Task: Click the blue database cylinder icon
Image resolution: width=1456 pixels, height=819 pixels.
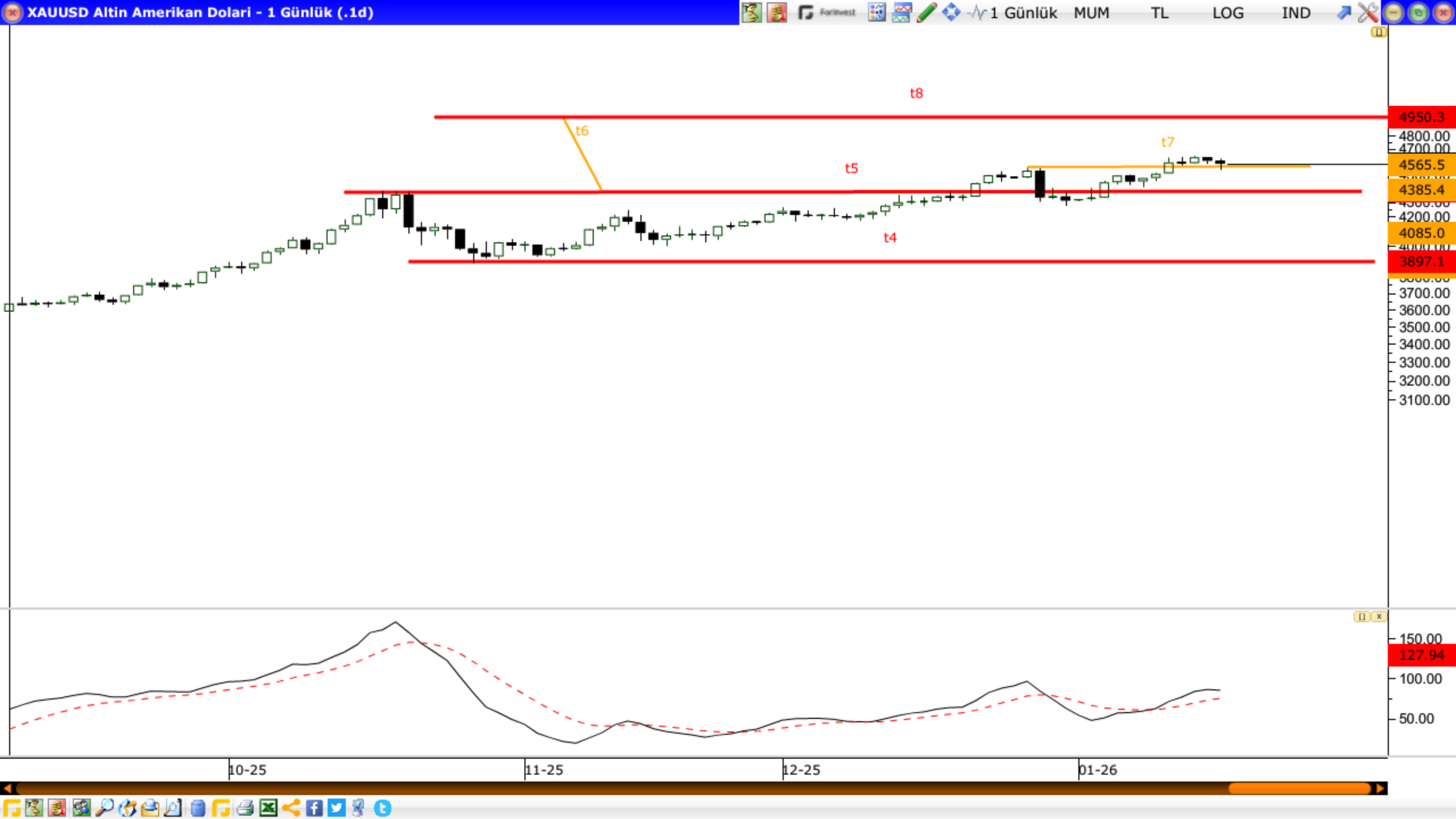Action: tap(198, 808)
